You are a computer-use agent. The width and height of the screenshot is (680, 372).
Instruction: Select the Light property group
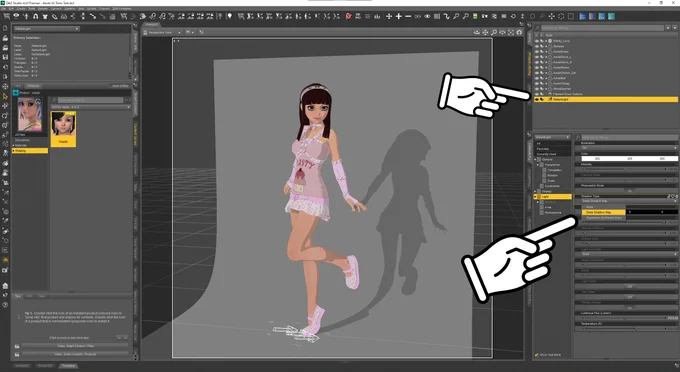click(x=553, y=196)
